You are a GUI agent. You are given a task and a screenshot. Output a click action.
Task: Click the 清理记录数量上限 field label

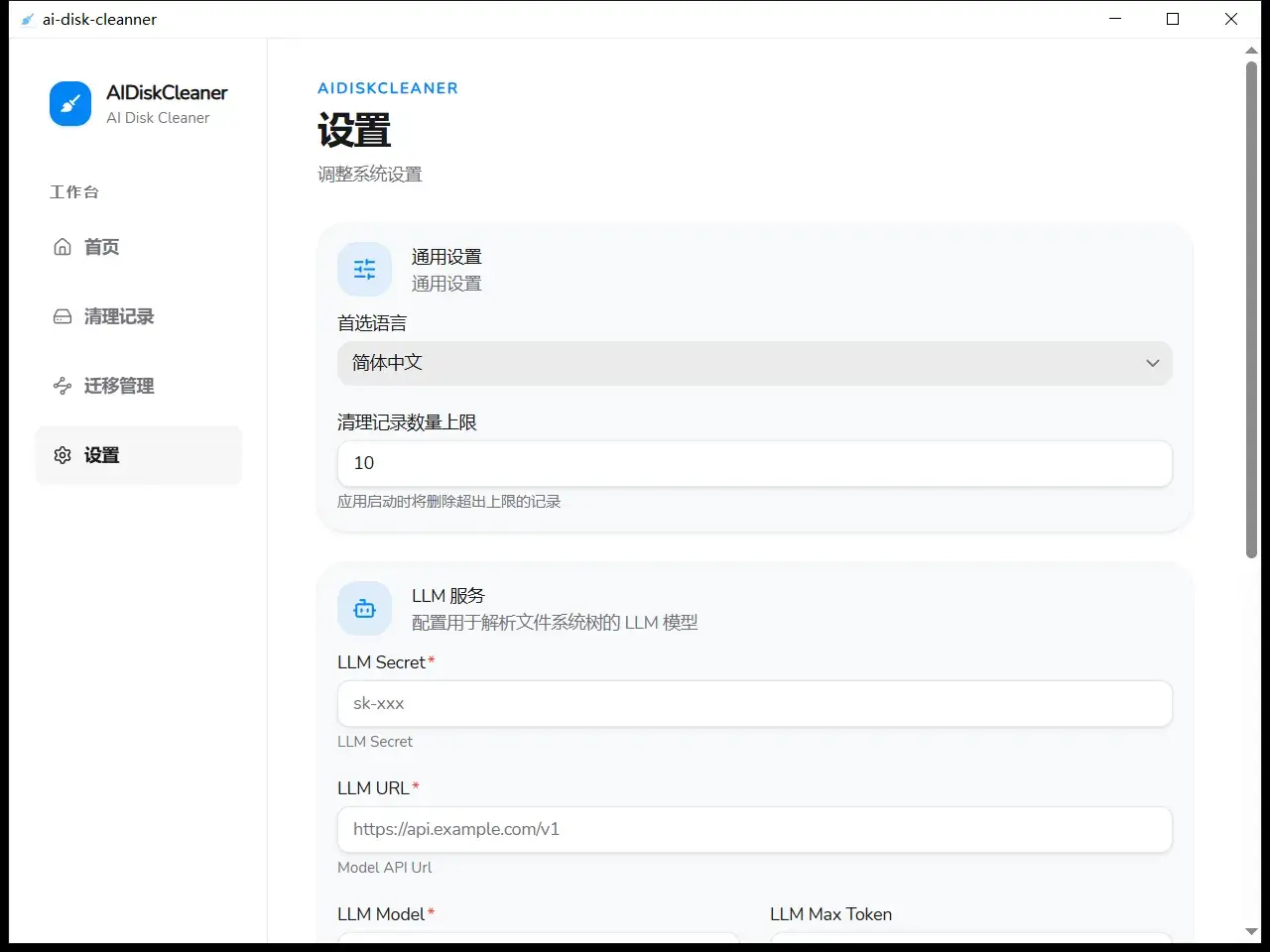click(x=407, y=422)
